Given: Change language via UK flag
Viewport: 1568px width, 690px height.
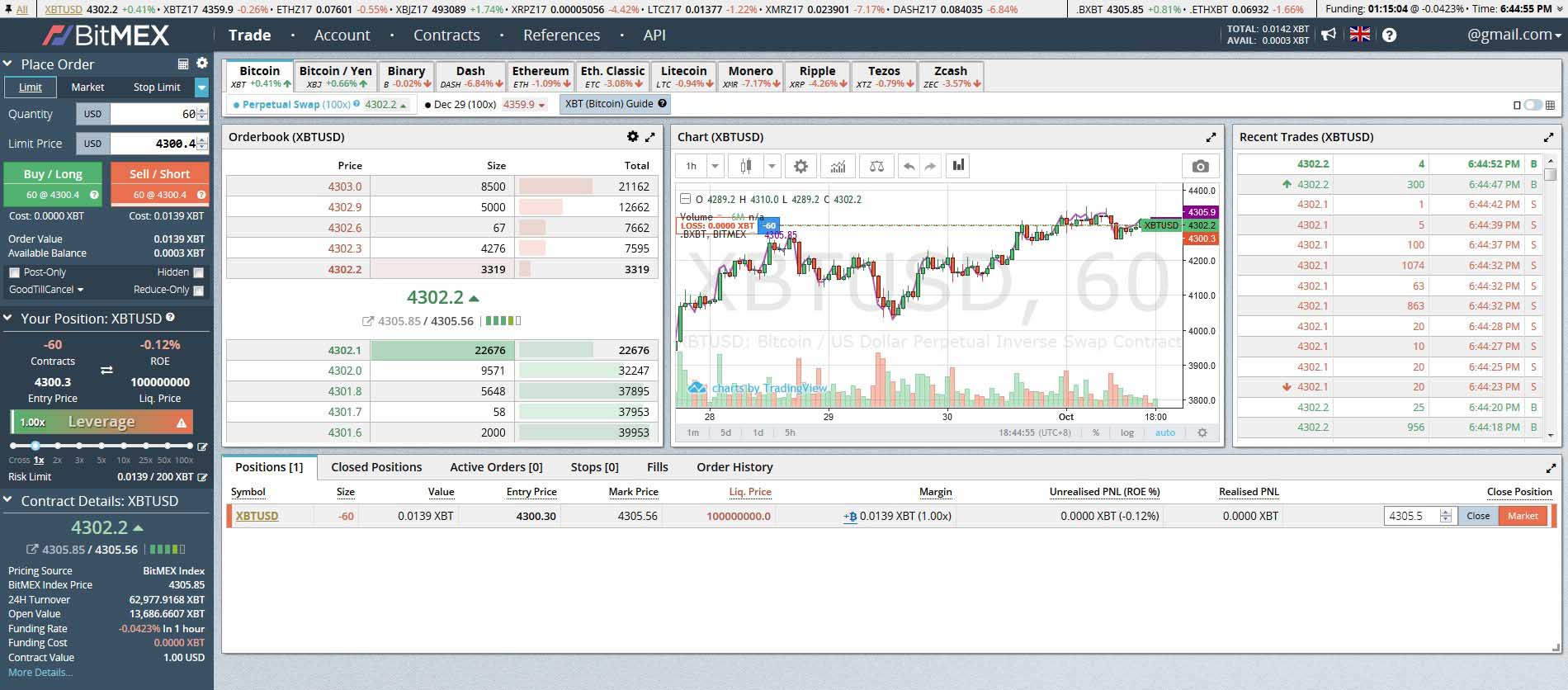Looking at the screenshot, I should pos(1359,35).
